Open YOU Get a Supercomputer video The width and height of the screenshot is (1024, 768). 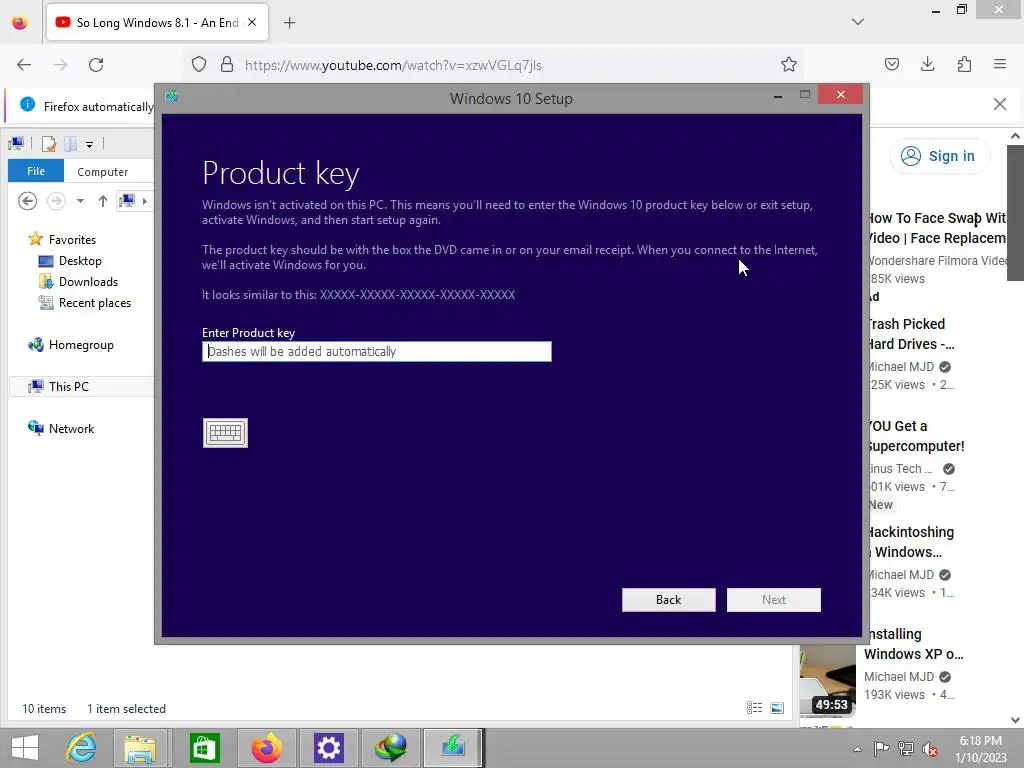click(916, 436)
